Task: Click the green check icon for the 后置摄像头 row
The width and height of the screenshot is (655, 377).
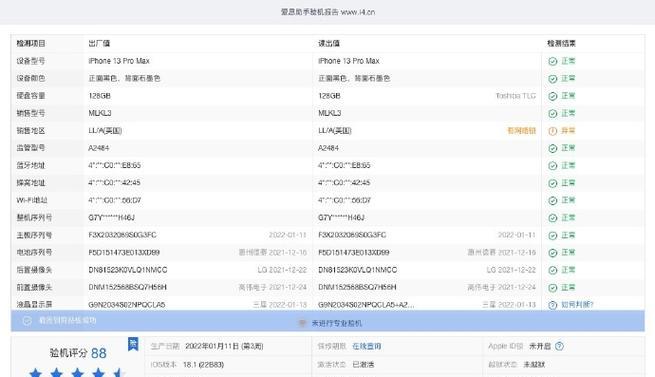Action: 553,270
